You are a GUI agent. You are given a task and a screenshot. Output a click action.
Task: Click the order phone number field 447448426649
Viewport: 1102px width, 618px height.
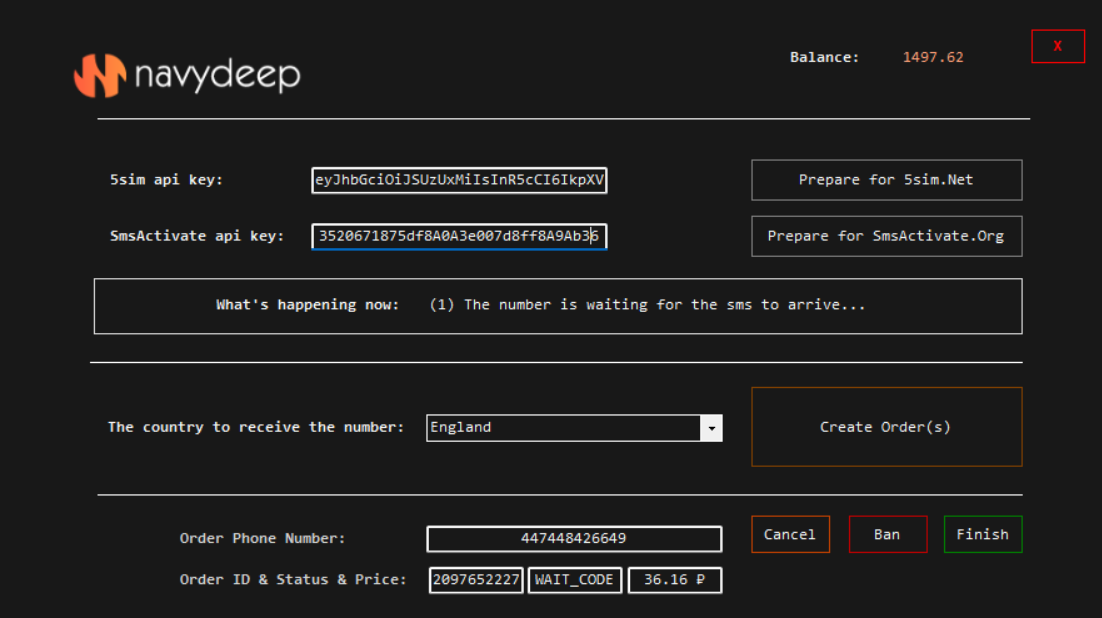pos(573,539)
